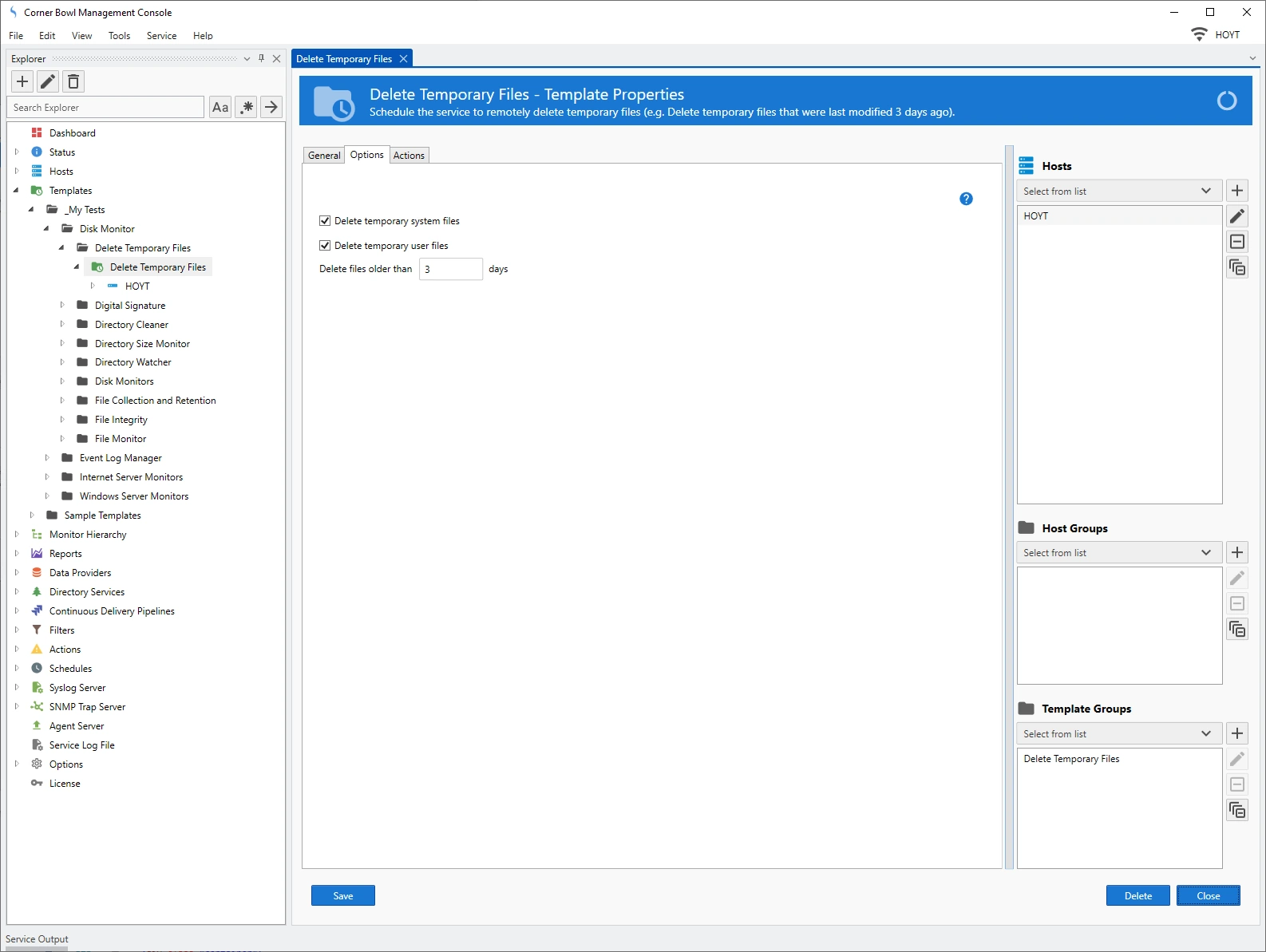Switch to the General tab
The height and width of the screenshot is (952, 1266).
(x=324, y=156)
